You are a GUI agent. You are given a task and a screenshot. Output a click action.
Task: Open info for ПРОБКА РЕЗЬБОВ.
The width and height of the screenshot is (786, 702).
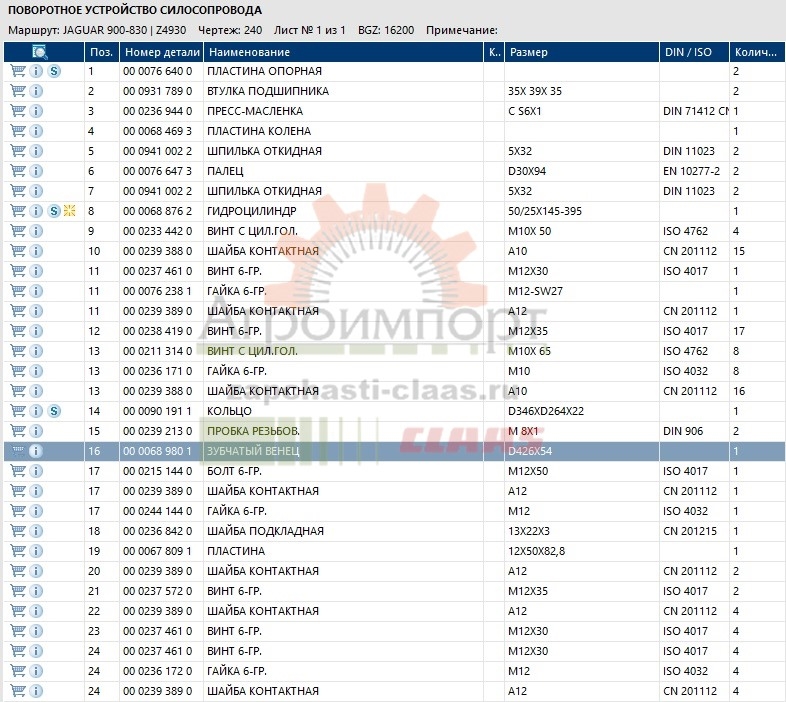pyautogui.click(x=36, y=431)
